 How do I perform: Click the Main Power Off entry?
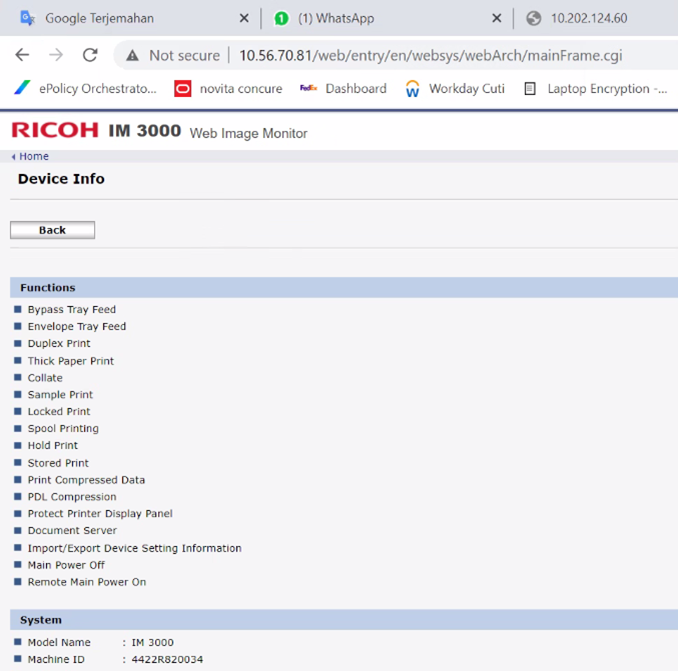[x=66, y=565]
